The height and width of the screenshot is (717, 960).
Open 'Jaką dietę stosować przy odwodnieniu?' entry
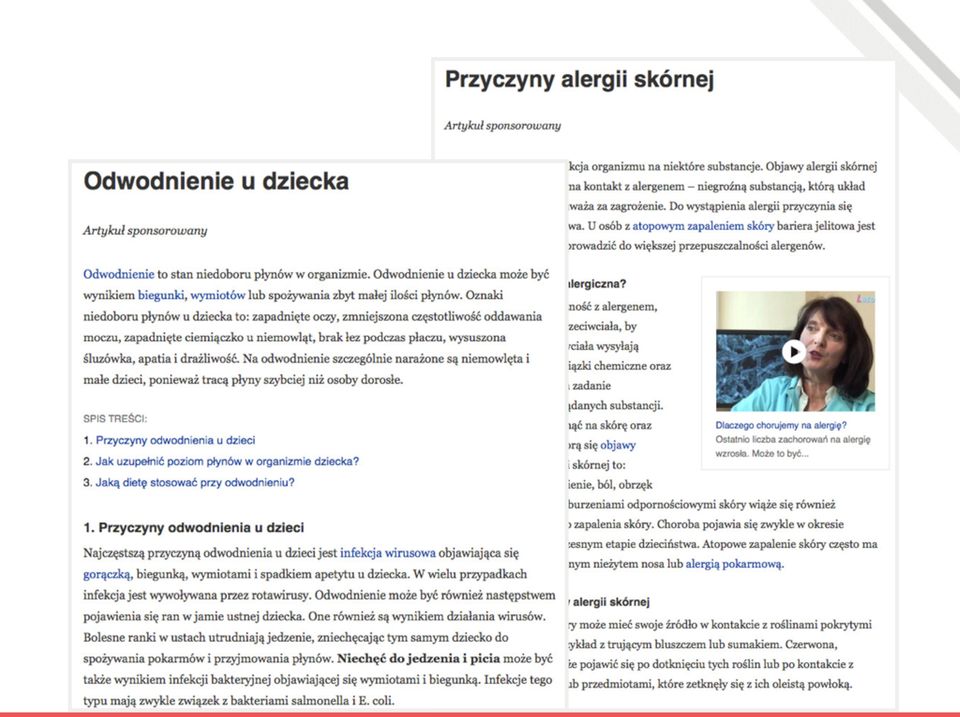pyautogui.click(x=195, y=482)
